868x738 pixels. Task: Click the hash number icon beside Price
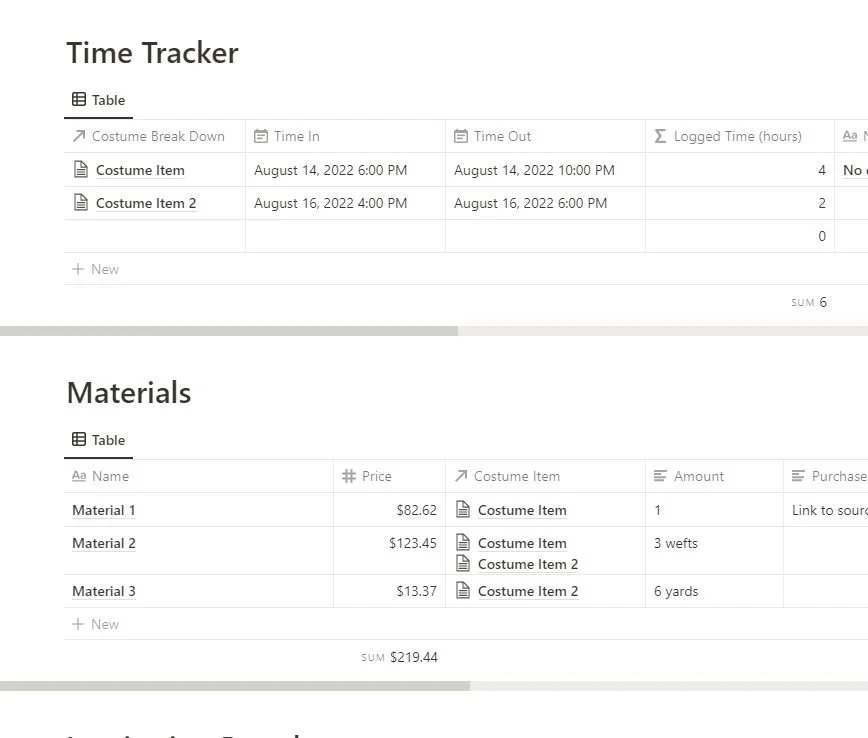(x=349, y=476)
